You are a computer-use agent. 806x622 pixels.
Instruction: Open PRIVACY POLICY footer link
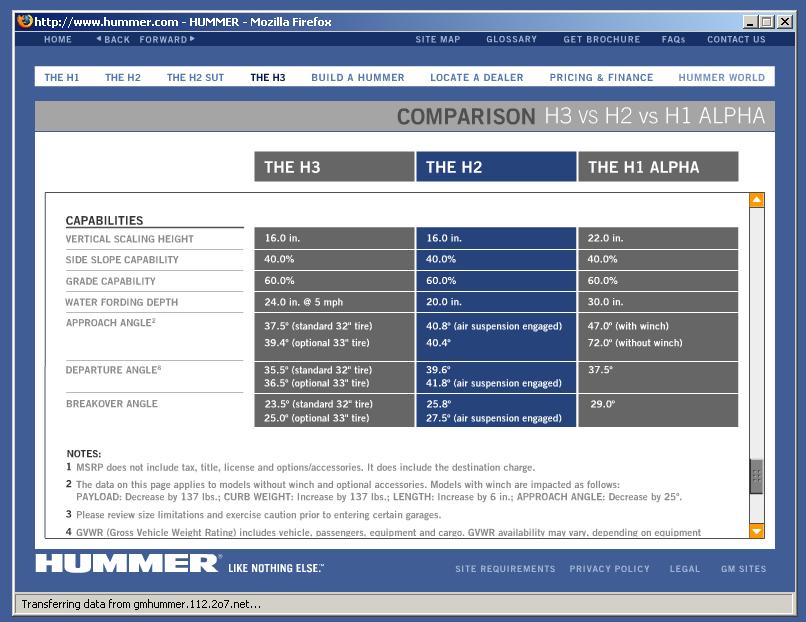(x=610, y=569)
